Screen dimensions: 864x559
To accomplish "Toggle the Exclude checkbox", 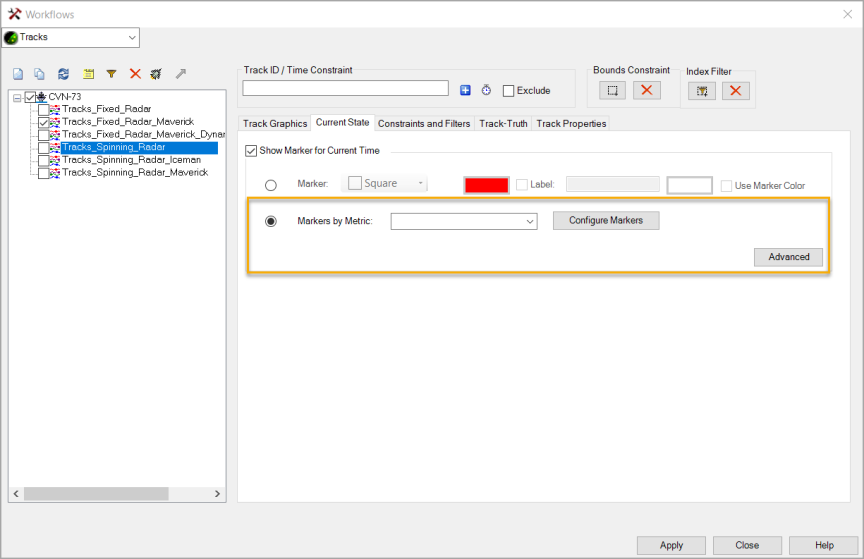I will (x=509, y=91).
